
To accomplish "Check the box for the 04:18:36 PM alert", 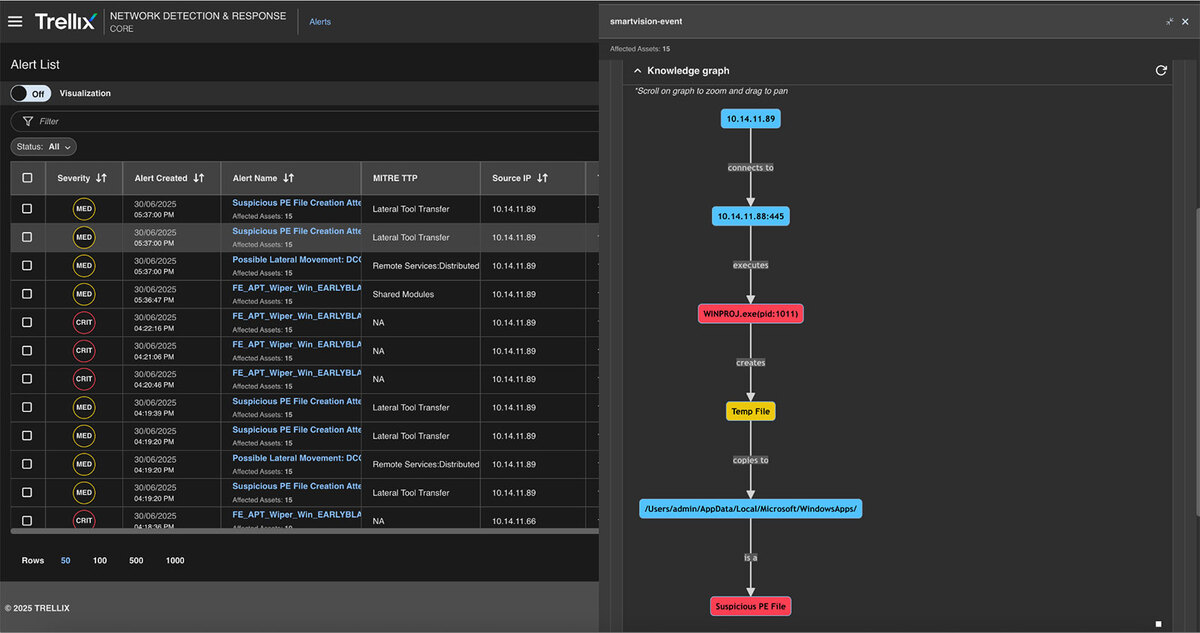I will coord(27,520).
